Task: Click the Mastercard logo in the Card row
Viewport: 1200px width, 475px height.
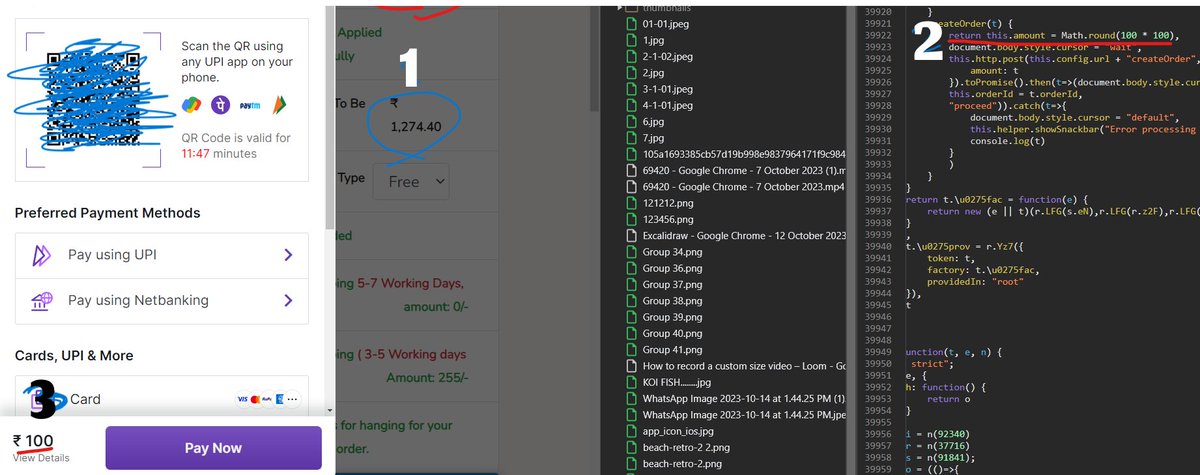Action: (257, 399)
